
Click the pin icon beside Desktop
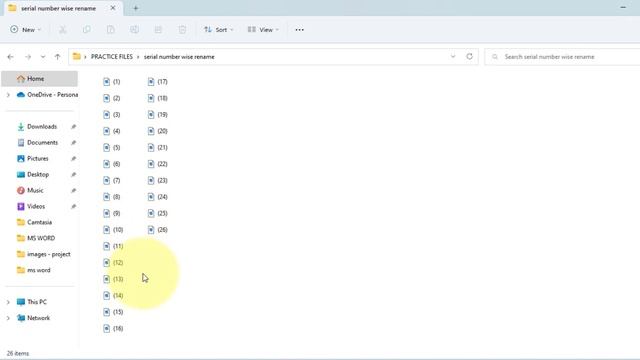coord(73,175)
